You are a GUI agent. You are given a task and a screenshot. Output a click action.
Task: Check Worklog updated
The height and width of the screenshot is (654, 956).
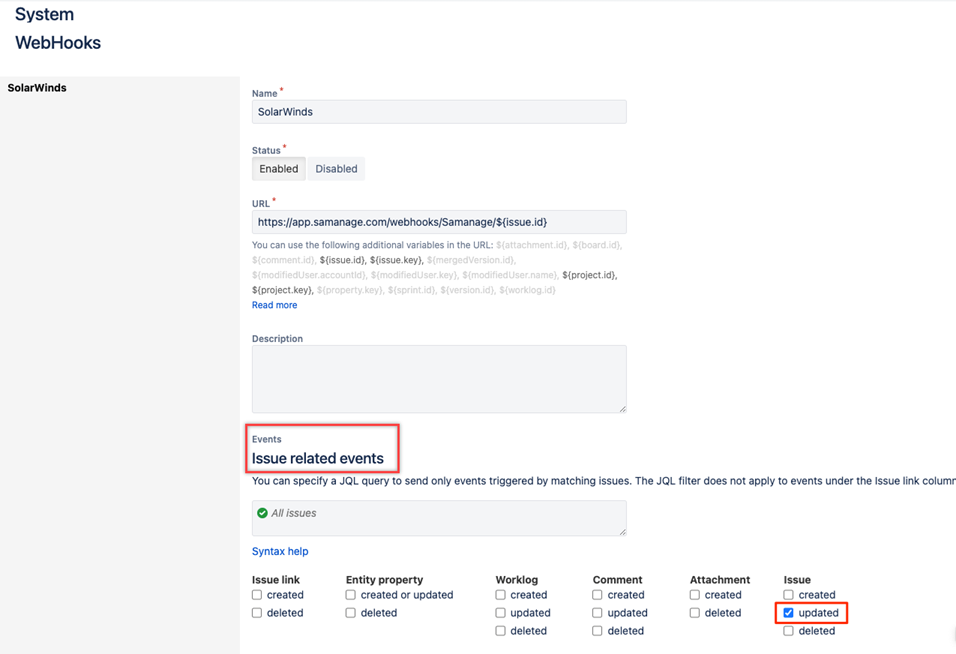(x=501, y=613)
